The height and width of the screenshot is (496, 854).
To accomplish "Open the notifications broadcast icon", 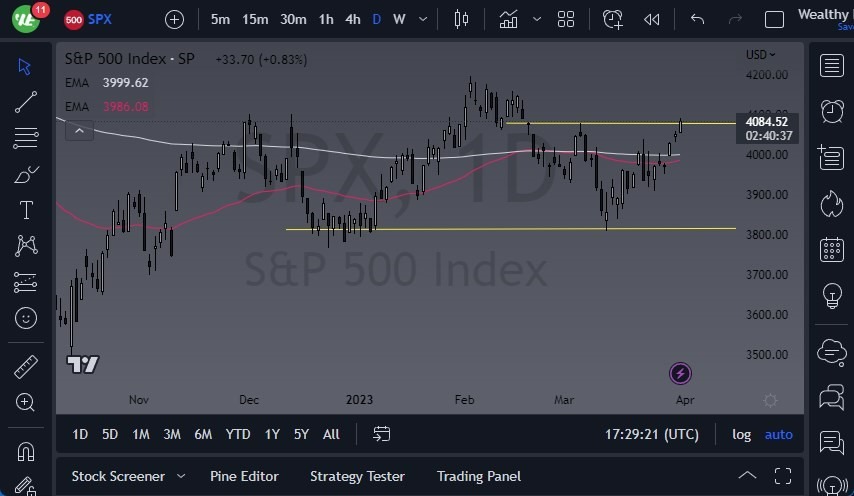I will [x=832, y=485].
